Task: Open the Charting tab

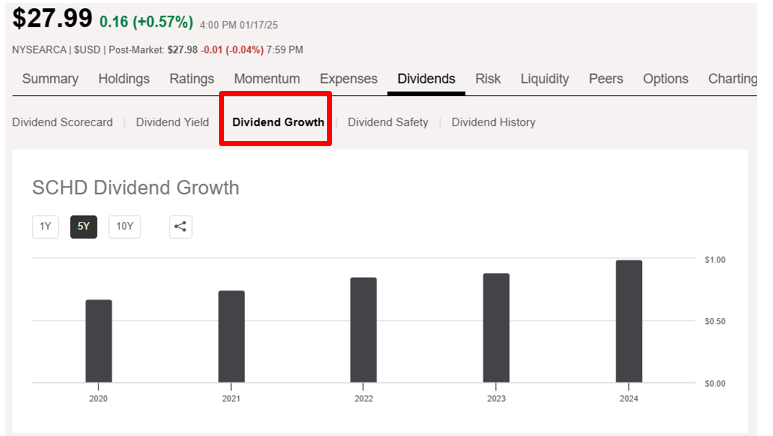Action: coord(733,79)
